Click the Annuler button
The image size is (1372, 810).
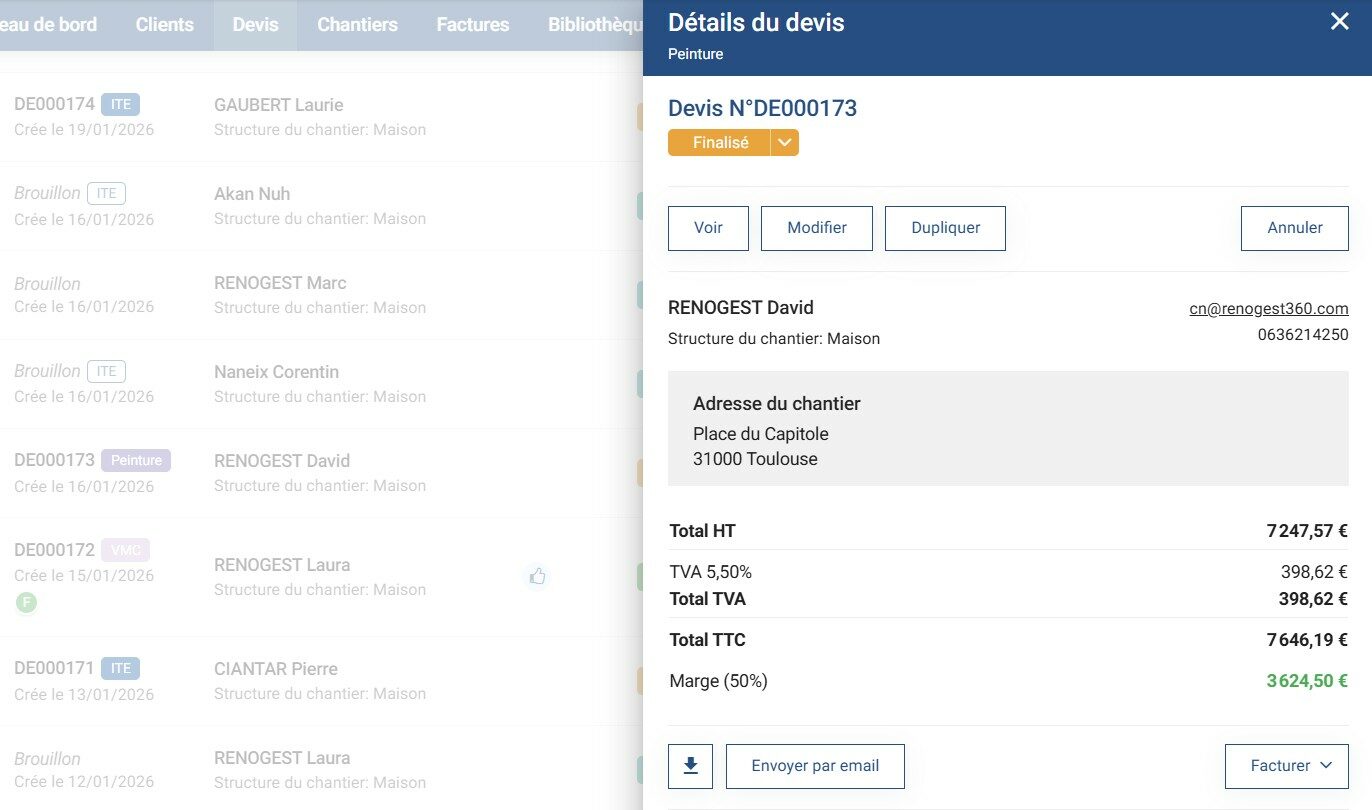(x=1294, y=228)
